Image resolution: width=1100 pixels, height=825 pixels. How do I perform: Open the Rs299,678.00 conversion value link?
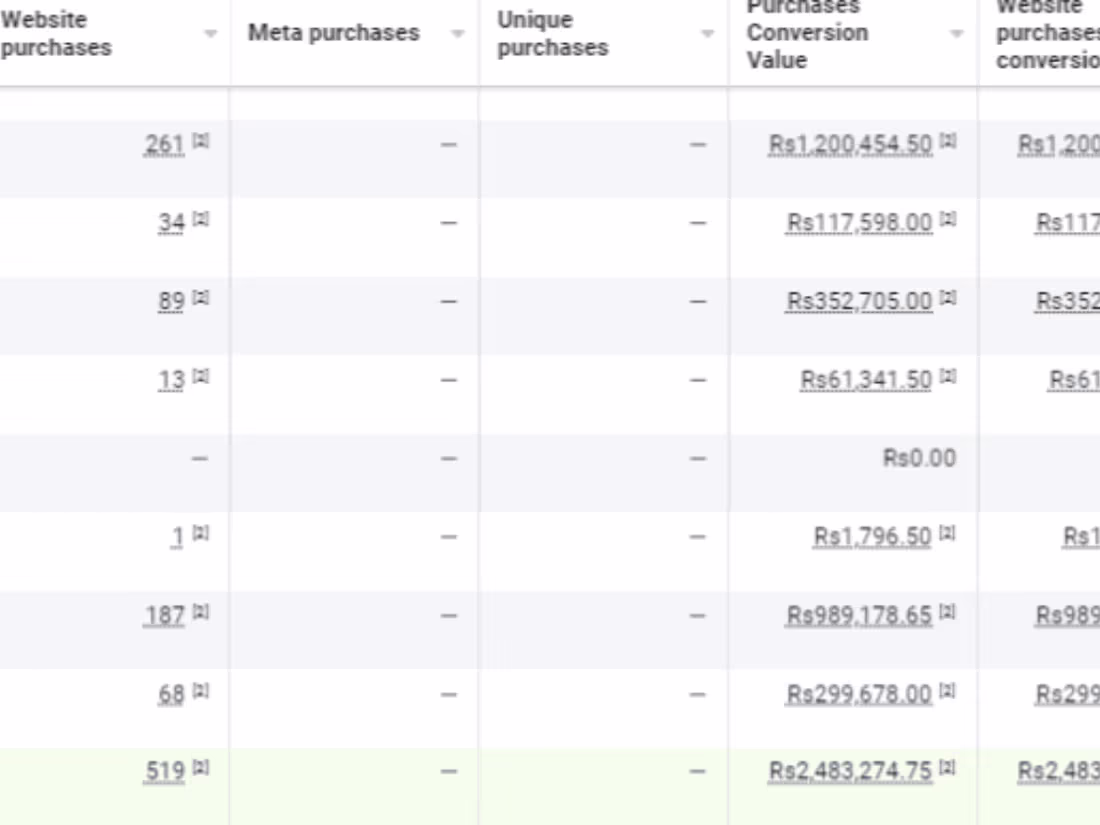pyautogui.click(x=859, y=694)
